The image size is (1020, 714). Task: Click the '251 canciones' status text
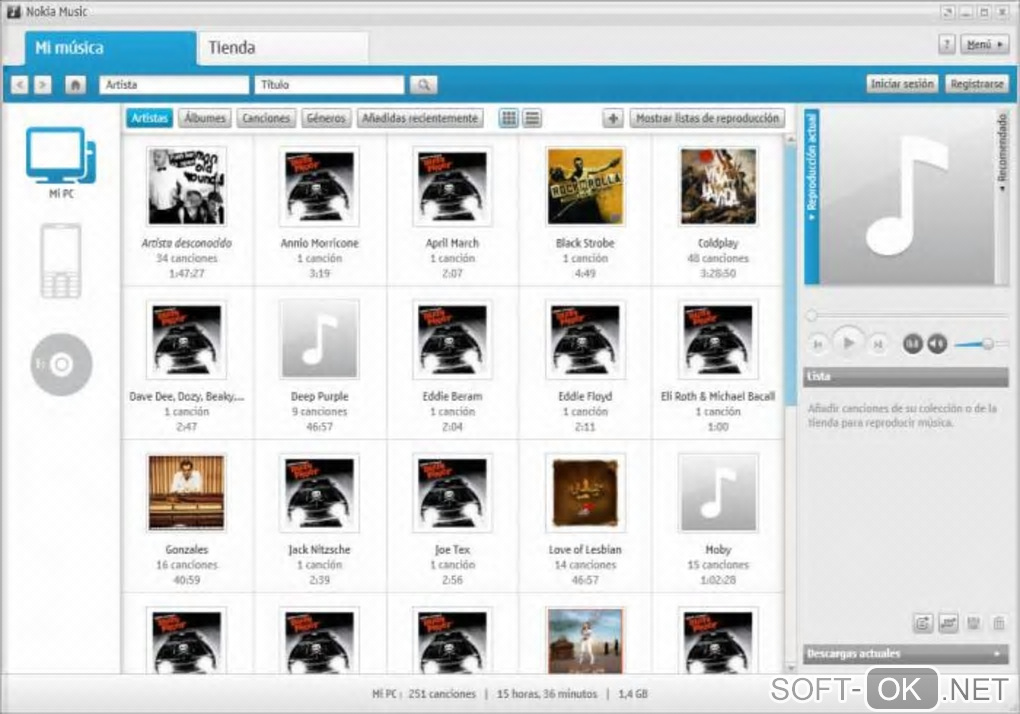click(x=442, y=694)
